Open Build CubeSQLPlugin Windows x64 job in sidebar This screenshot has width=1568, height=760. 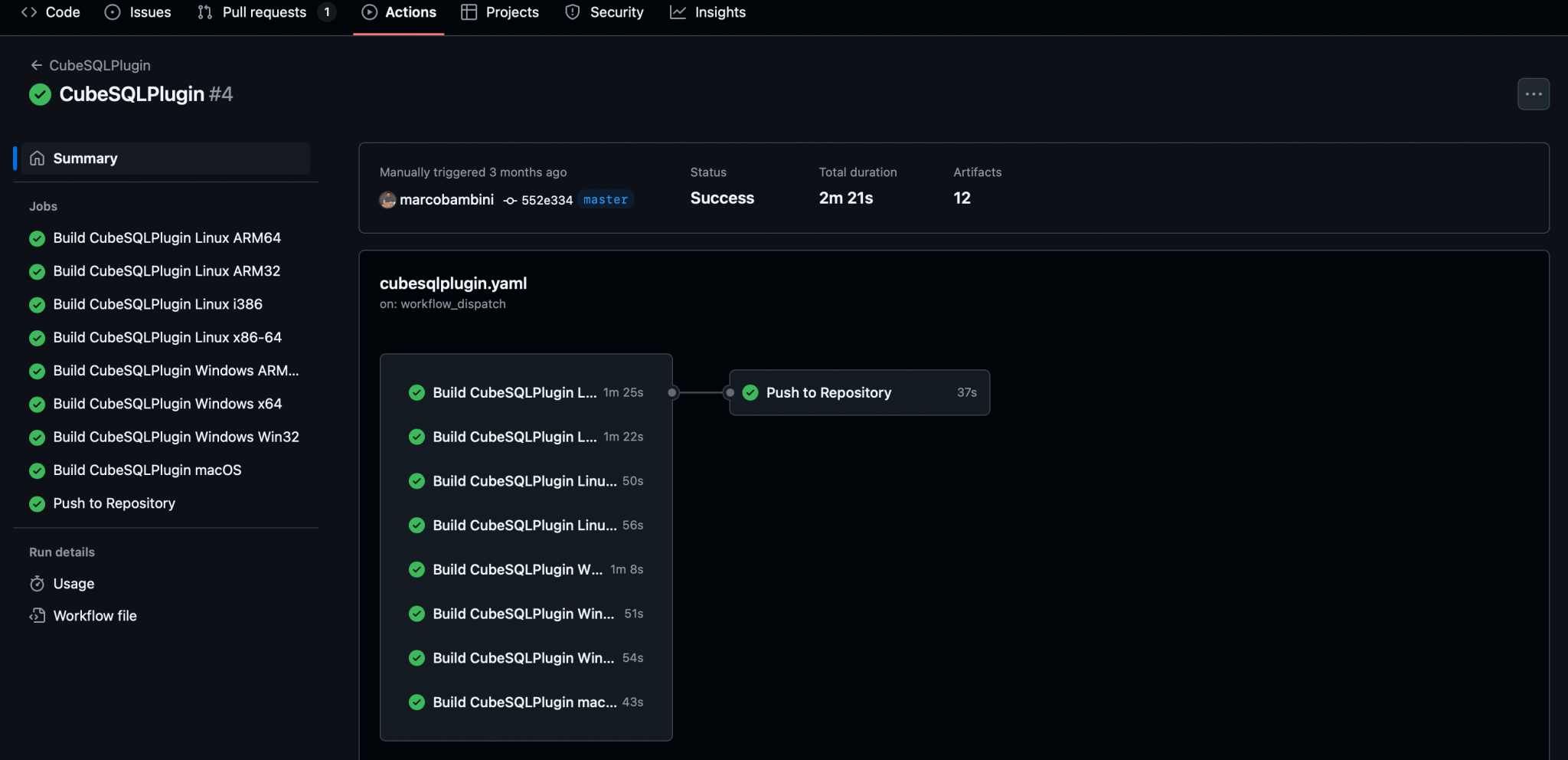point(167,404)
